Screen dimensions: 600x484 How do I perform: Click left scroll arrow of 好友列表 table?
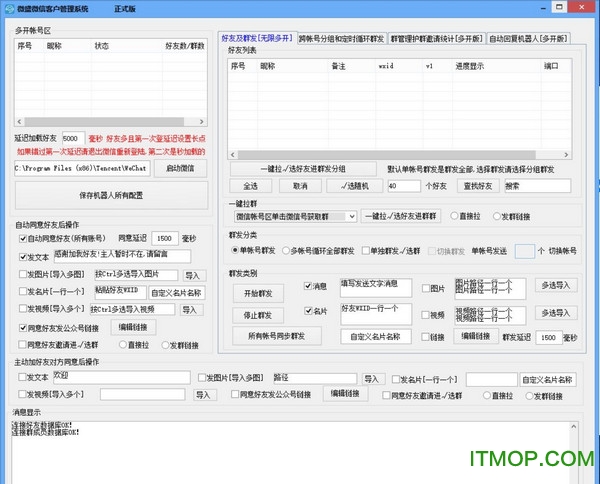point(232,155)
